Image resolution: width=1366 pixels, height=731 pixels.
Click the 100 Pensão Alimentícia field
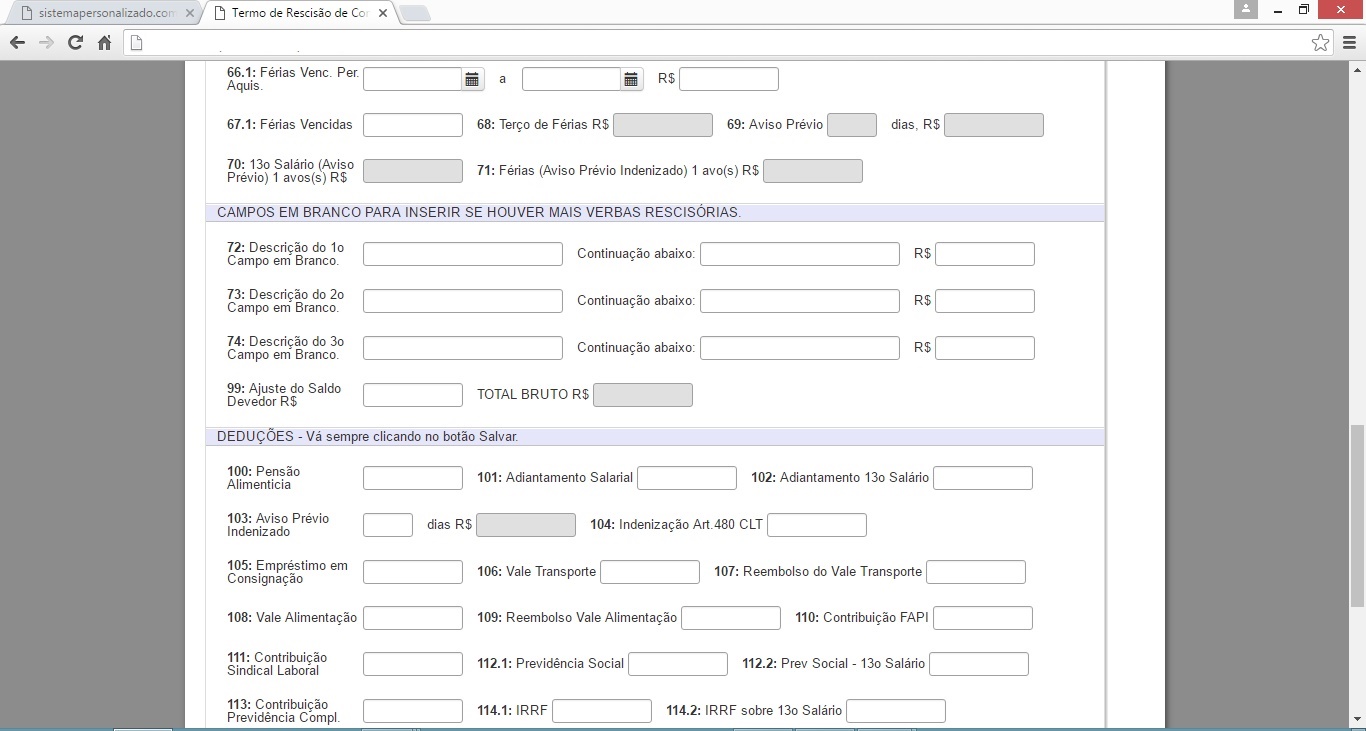click(x=412, y=478)
